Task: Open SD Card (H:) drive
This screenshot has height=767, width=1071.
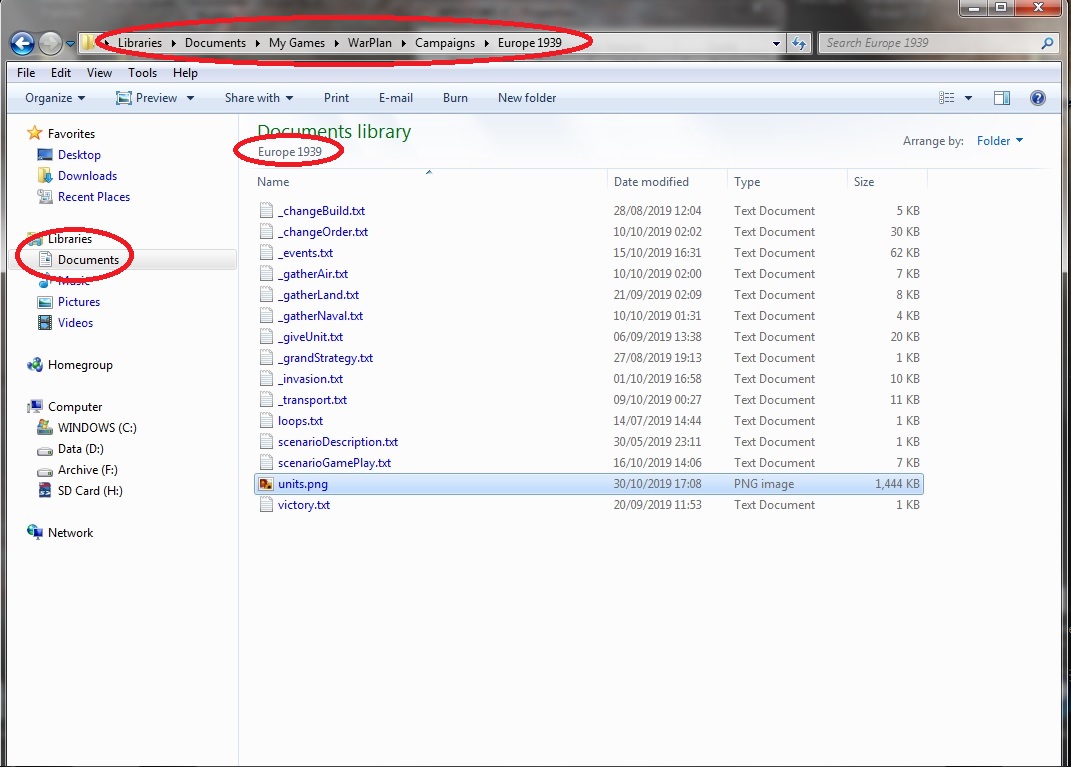Action: point(90,491)
